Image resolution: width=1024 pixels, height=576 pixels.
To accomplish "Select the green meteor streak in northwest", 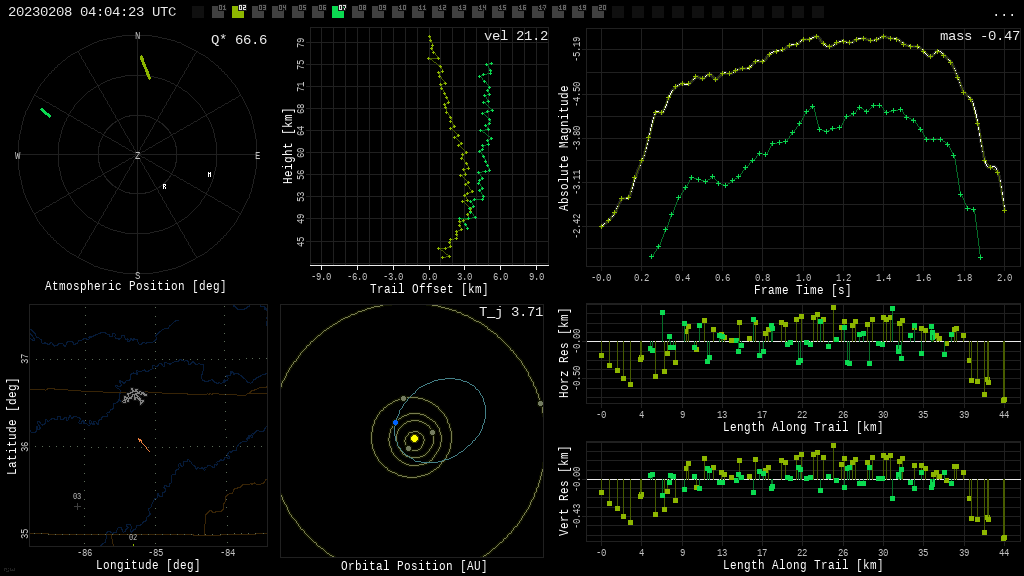I will pos(45,113).
